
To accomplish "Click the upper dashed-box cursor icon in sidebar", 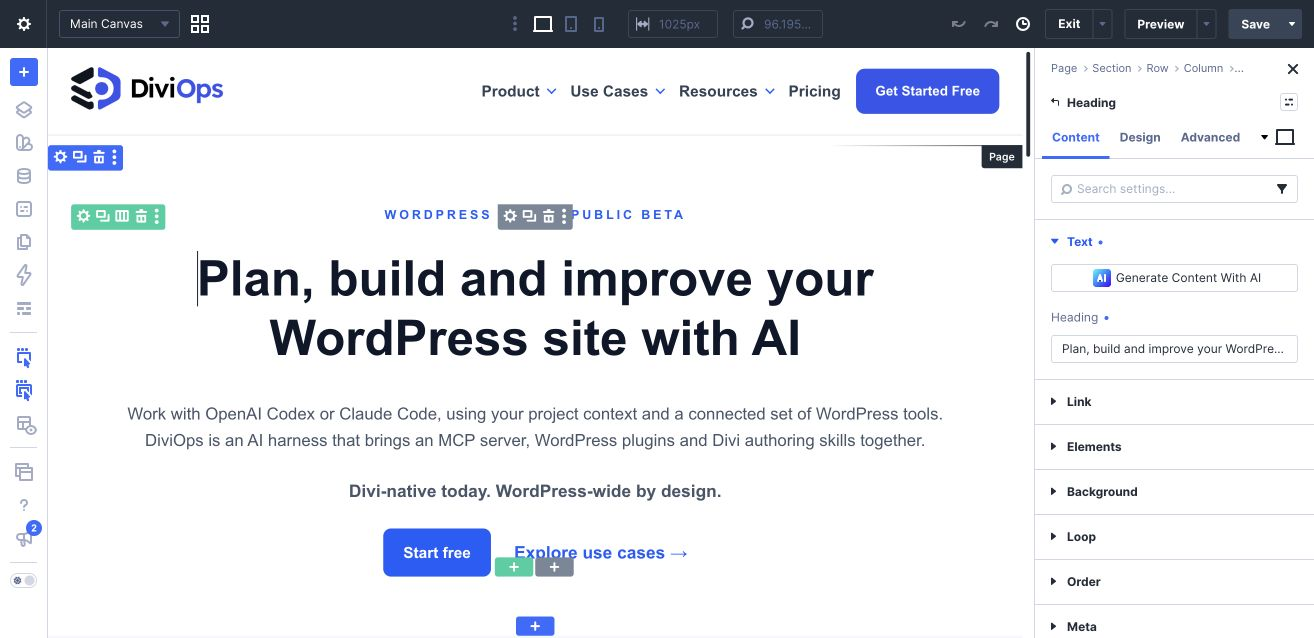I will [24, 357].
